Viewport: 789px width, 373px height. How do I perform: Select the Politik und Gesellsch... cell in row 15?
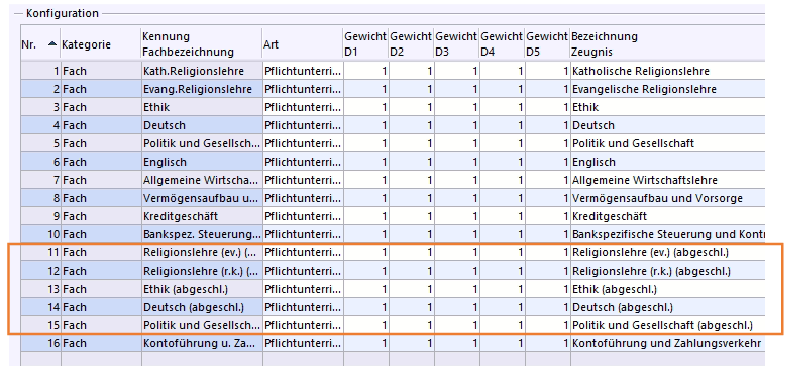201,325
